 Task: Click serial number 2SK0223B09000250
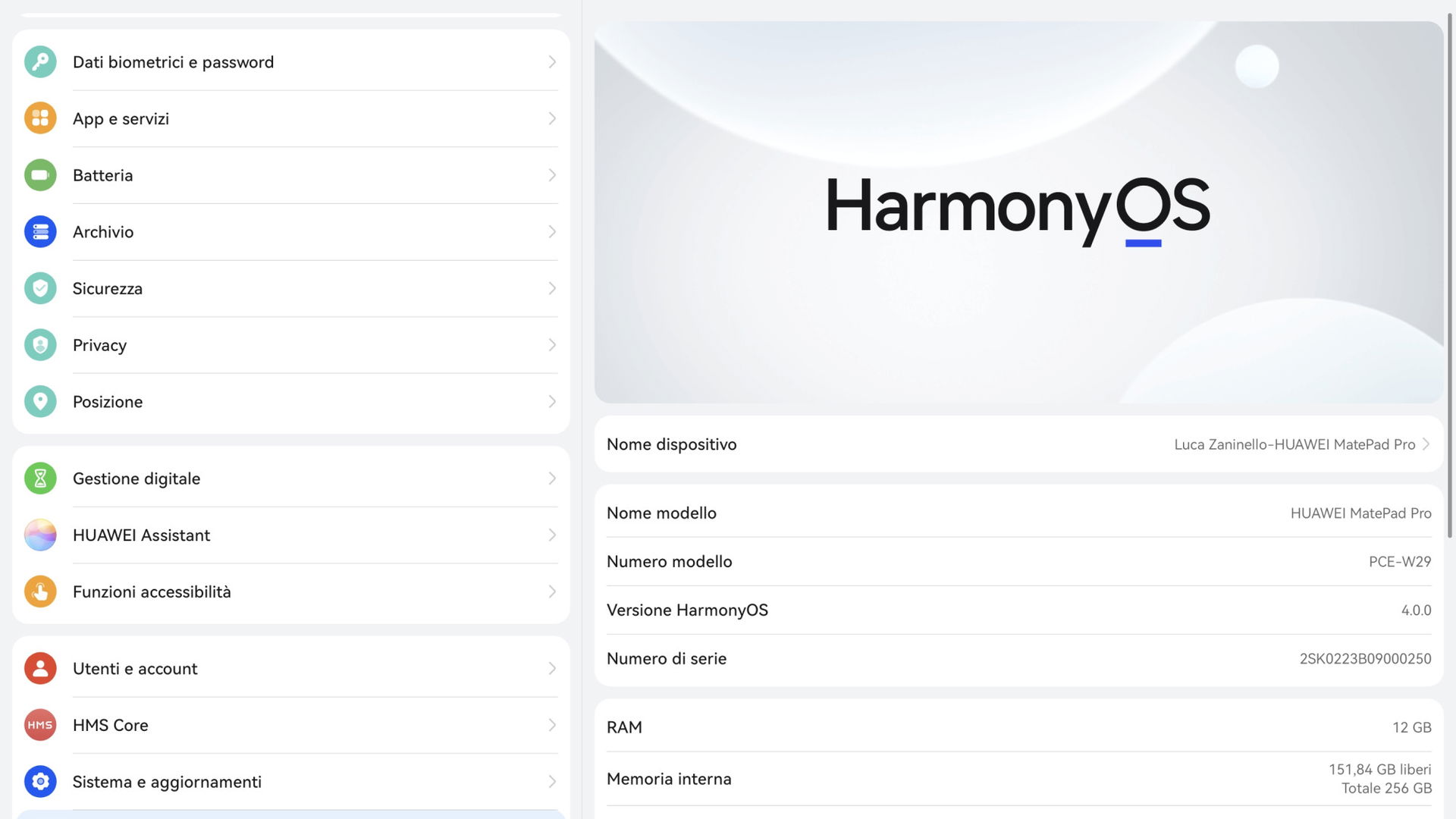coord(1365,659)
